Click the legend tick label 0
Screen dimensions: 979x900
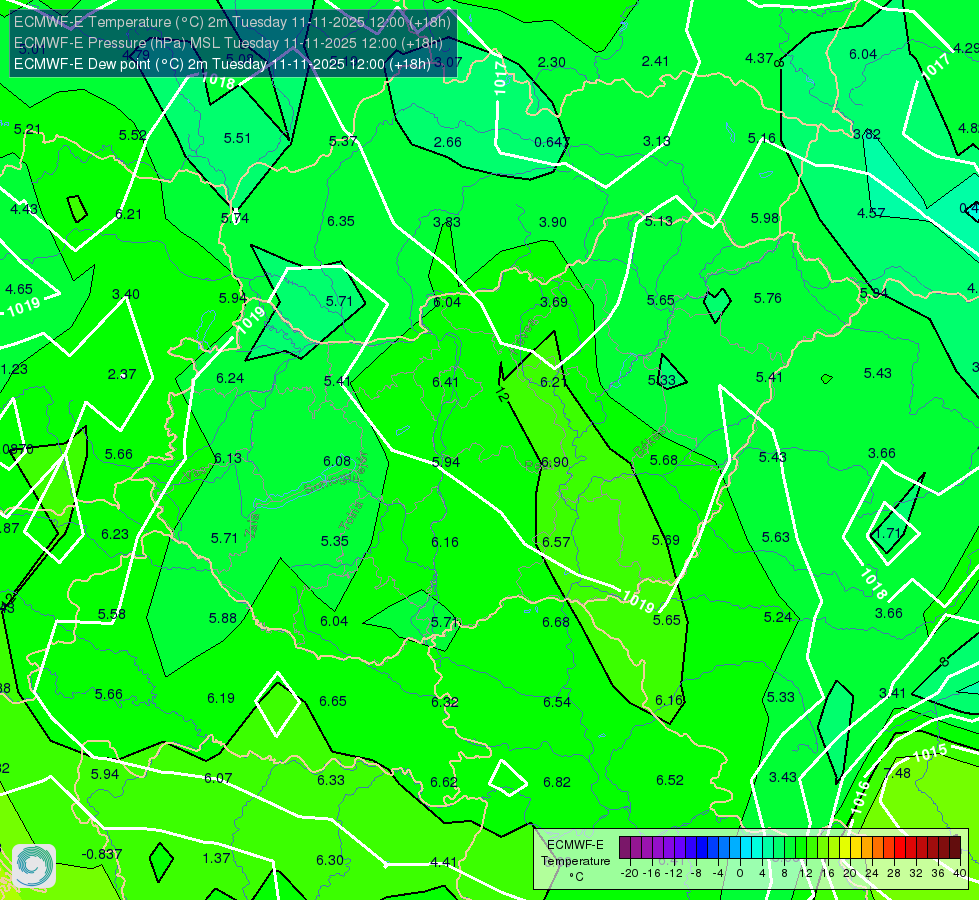click(x=740, y=873)
